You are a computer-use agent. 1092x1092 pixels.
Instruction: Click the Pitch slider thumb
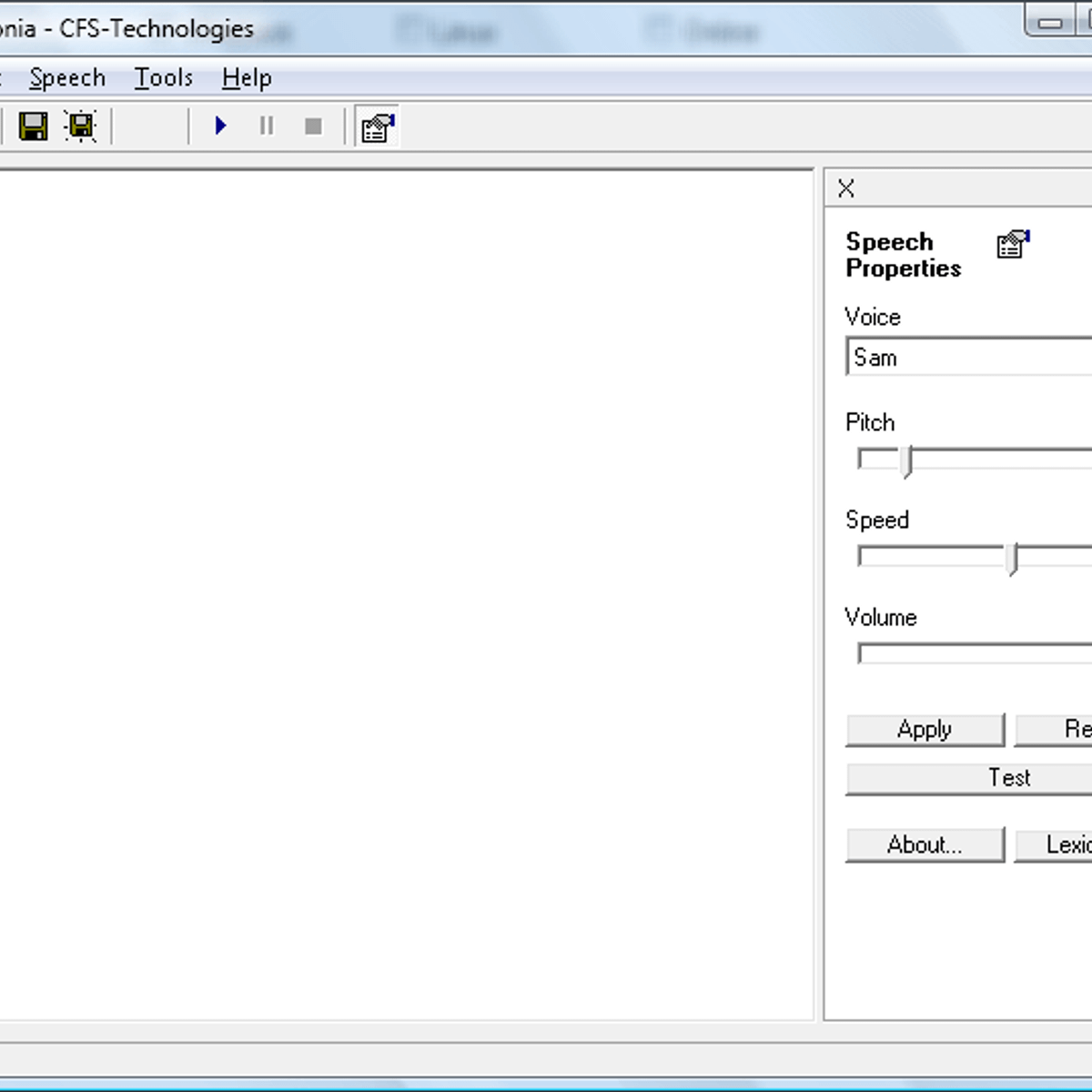point(906,461)
